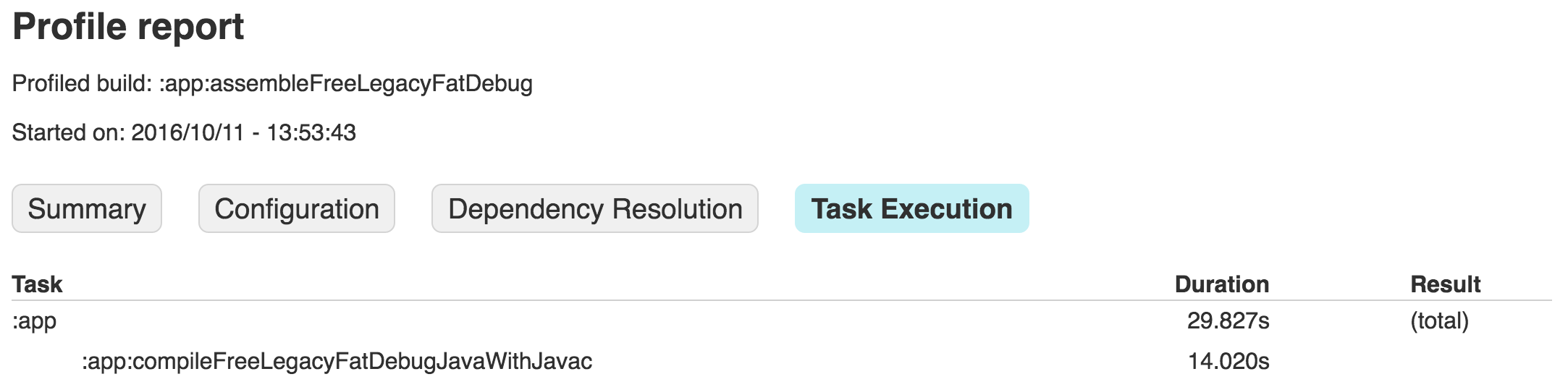1568x382 pixels.
Task: Click the 'Started on:' label
Action: pos(68,133)
